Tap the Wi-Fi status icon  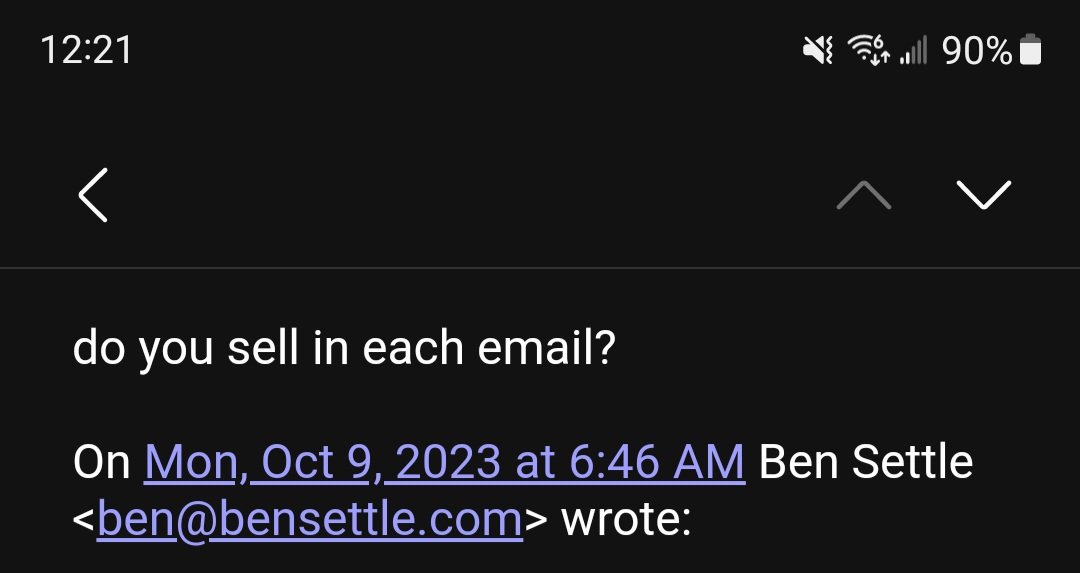coord(868,50)
